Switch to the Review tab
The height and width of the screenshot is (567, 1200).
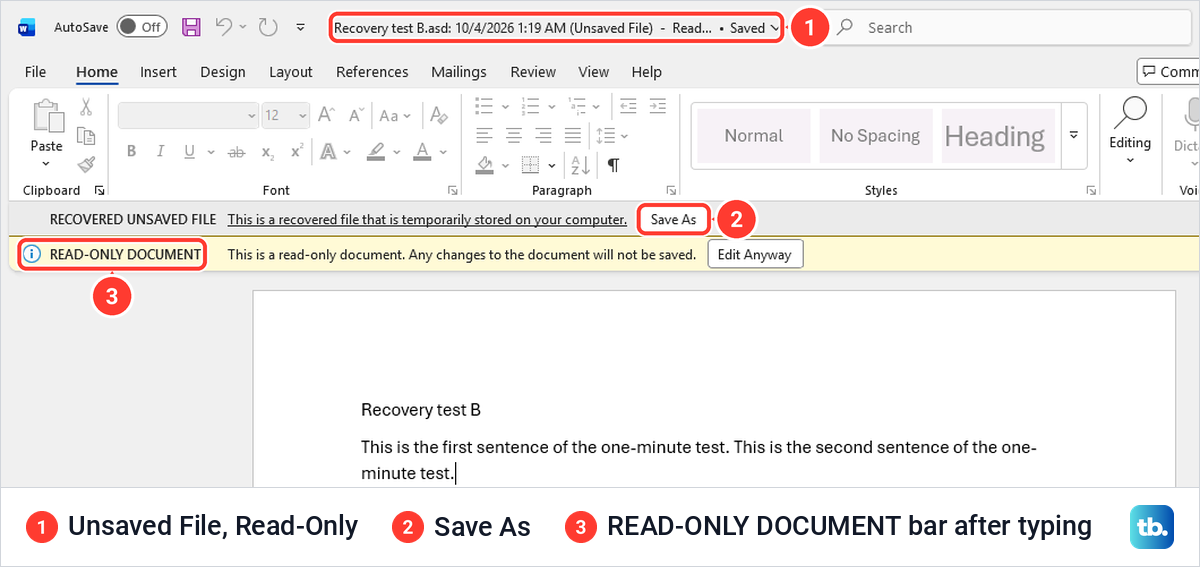click(x=533, y=72)
